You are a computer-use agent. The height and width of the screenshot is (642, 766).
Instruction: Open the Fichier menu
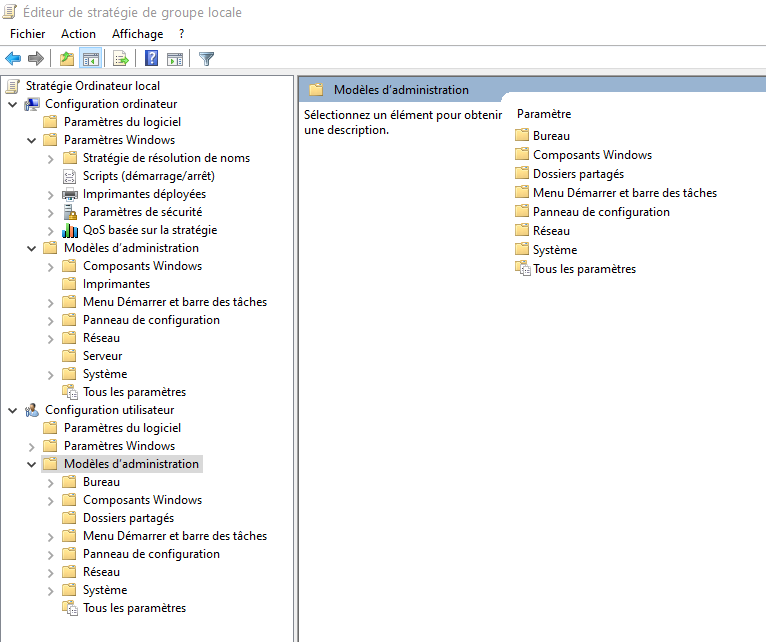pos(28,34)
